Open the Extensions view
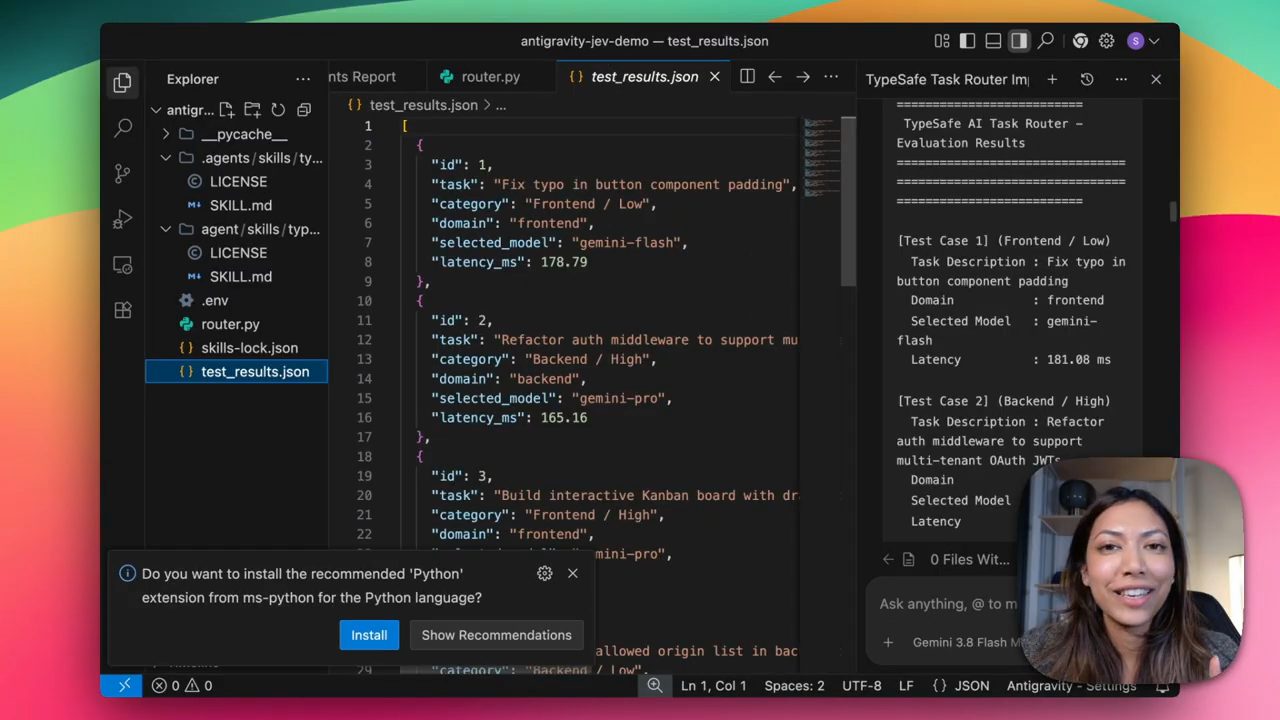The image size is (1280, 720). 123,310
